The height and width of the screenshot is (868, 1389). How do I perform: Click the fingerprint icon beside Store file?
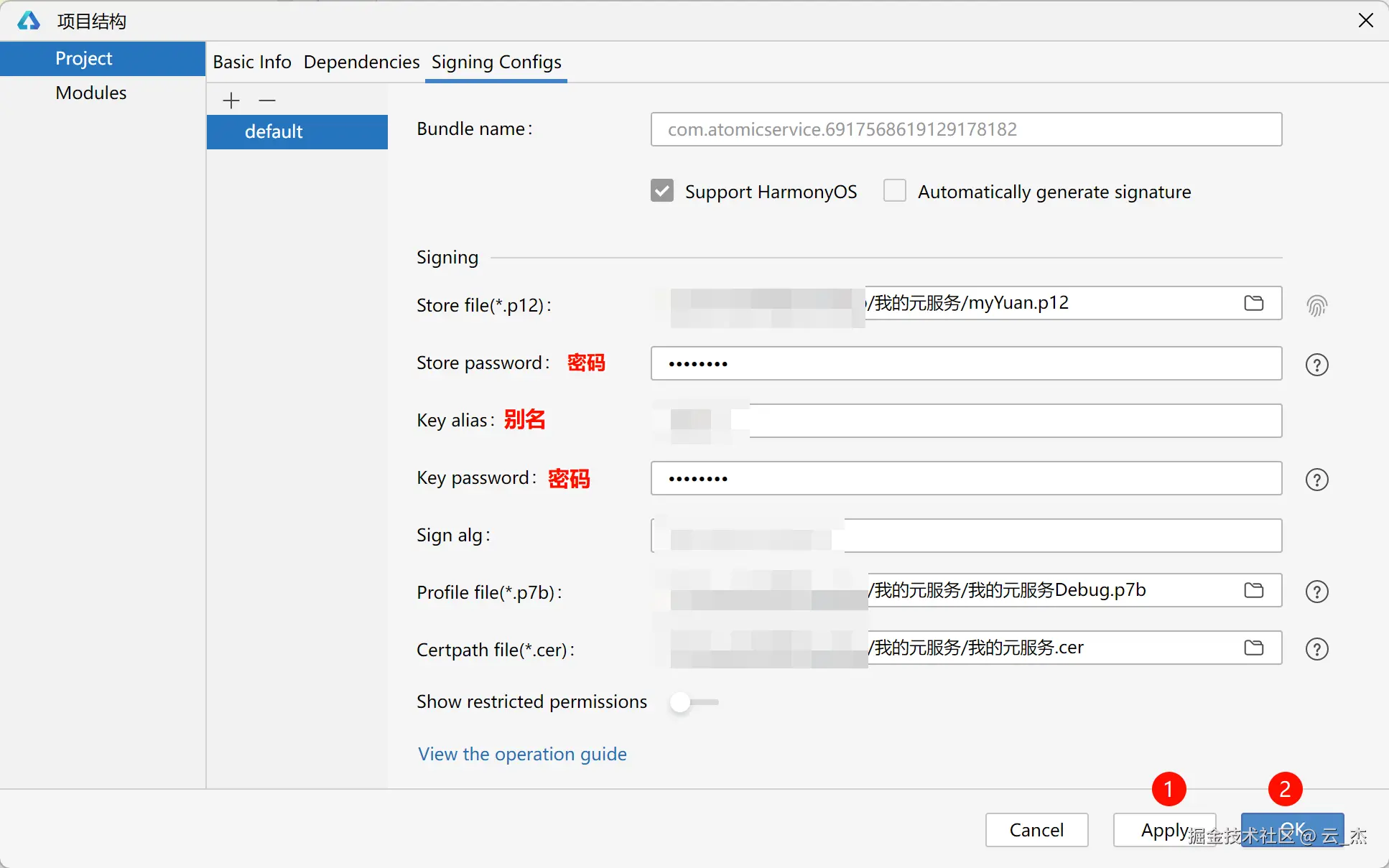point(1316,306)
